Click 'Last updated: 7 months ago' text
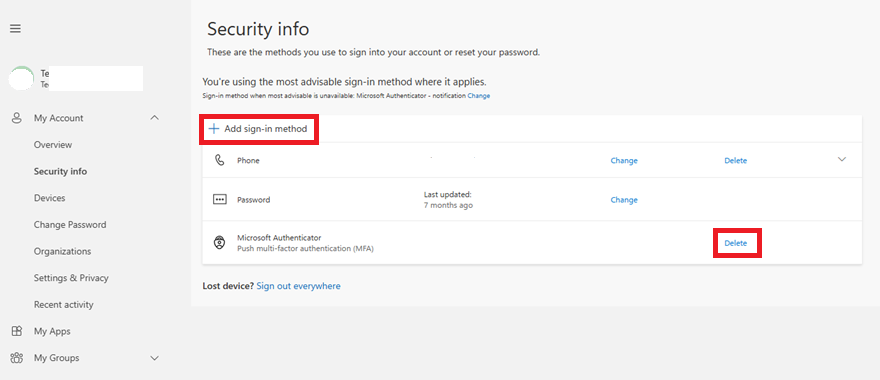Viewport: 880px width, 380px height. (x=448, y=200)
